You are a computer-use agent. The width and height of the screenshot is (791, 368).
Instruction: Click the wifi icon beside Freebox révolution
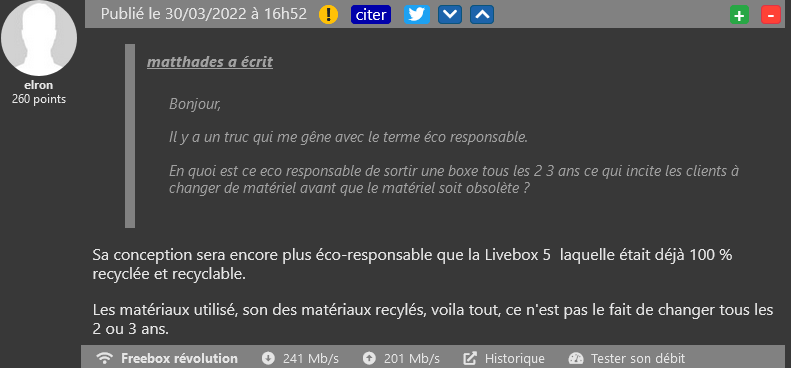tap(104, 358)
